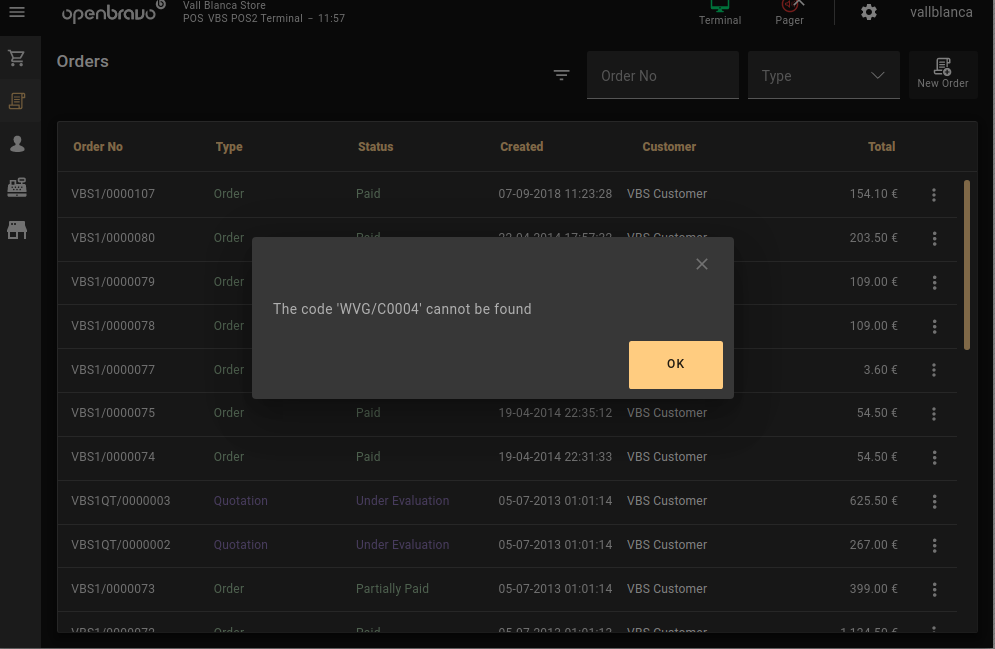Click the orders list scrollbar
Screen dimensions: 995x649
tap(966, 264)
